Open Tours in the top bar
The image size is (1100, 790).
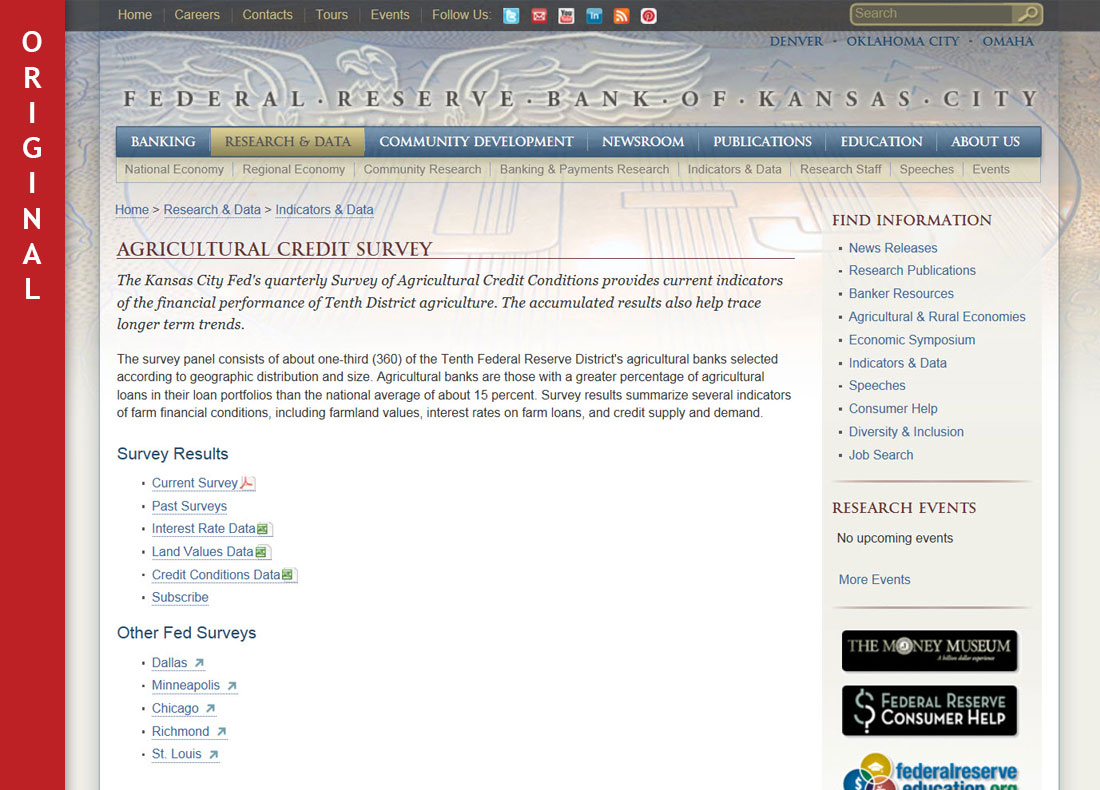click(x=332, y=15)
